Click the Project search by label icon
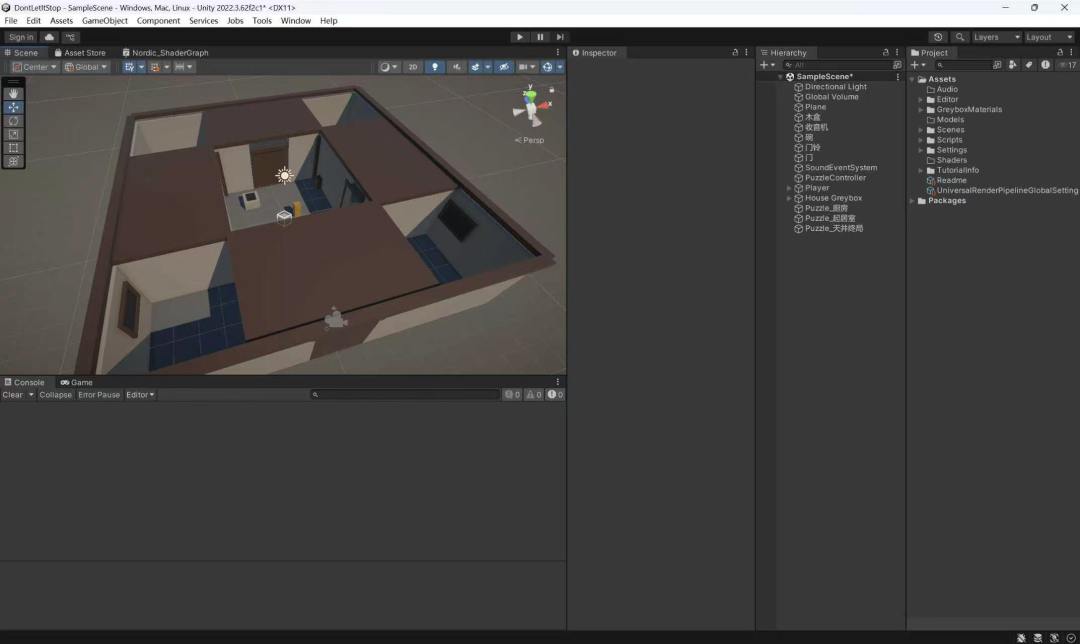This screenshot has width=1080, height=644. 1029,65
